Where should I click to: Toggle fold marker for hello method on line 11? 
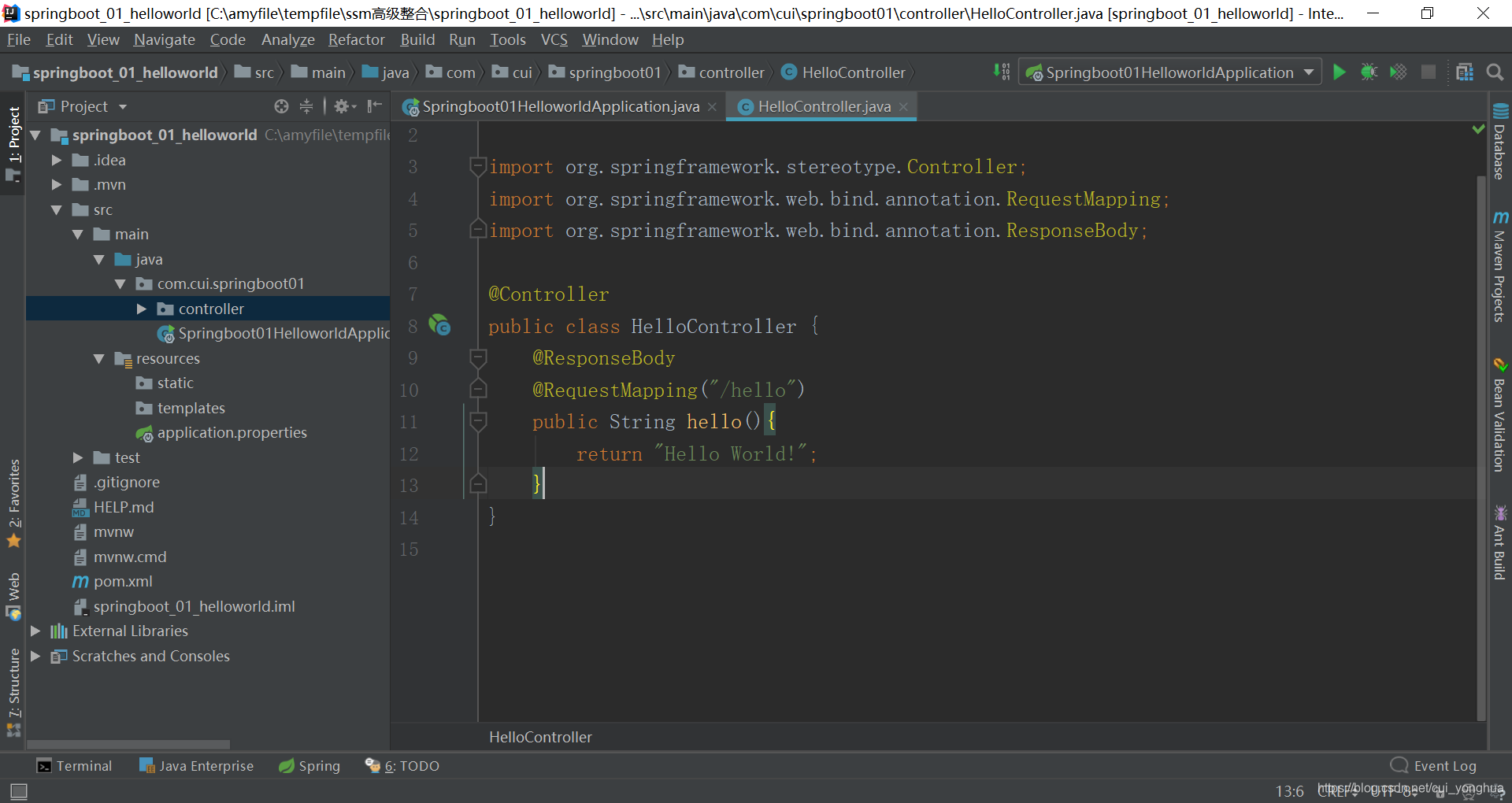point(477,422)
